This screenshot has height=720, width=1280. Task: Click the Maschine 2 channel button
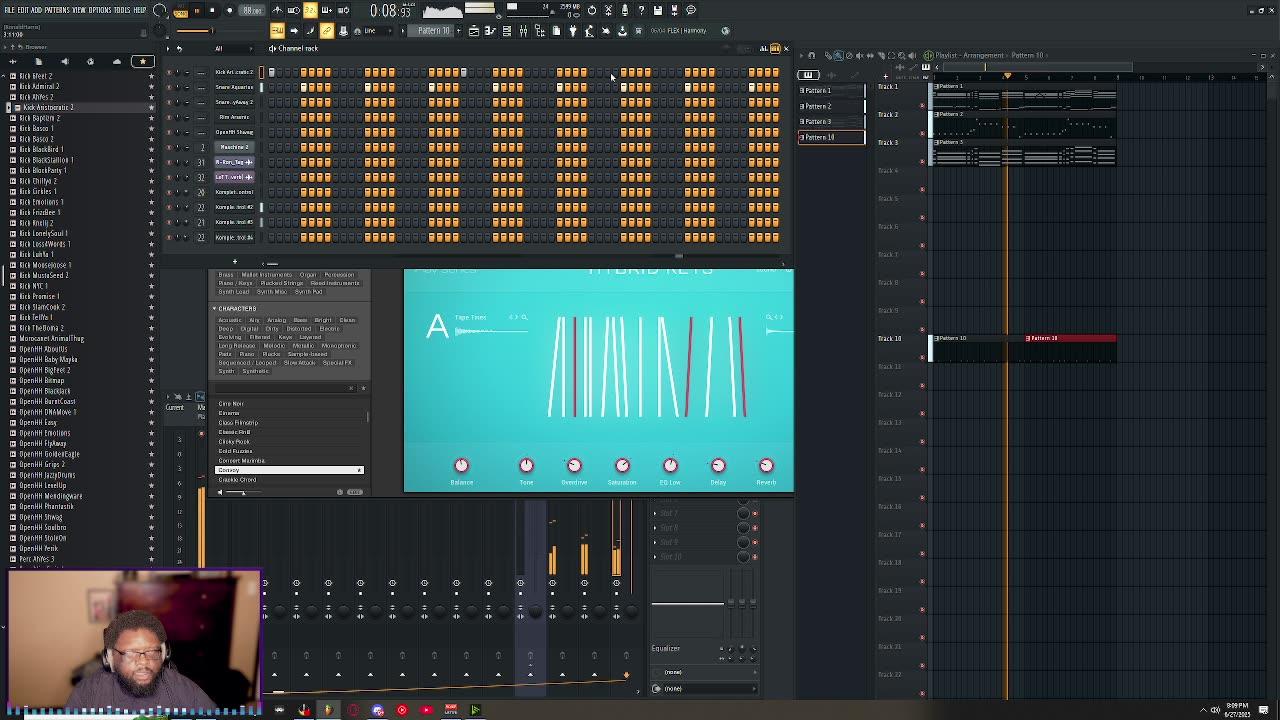(x=233, y=147)
